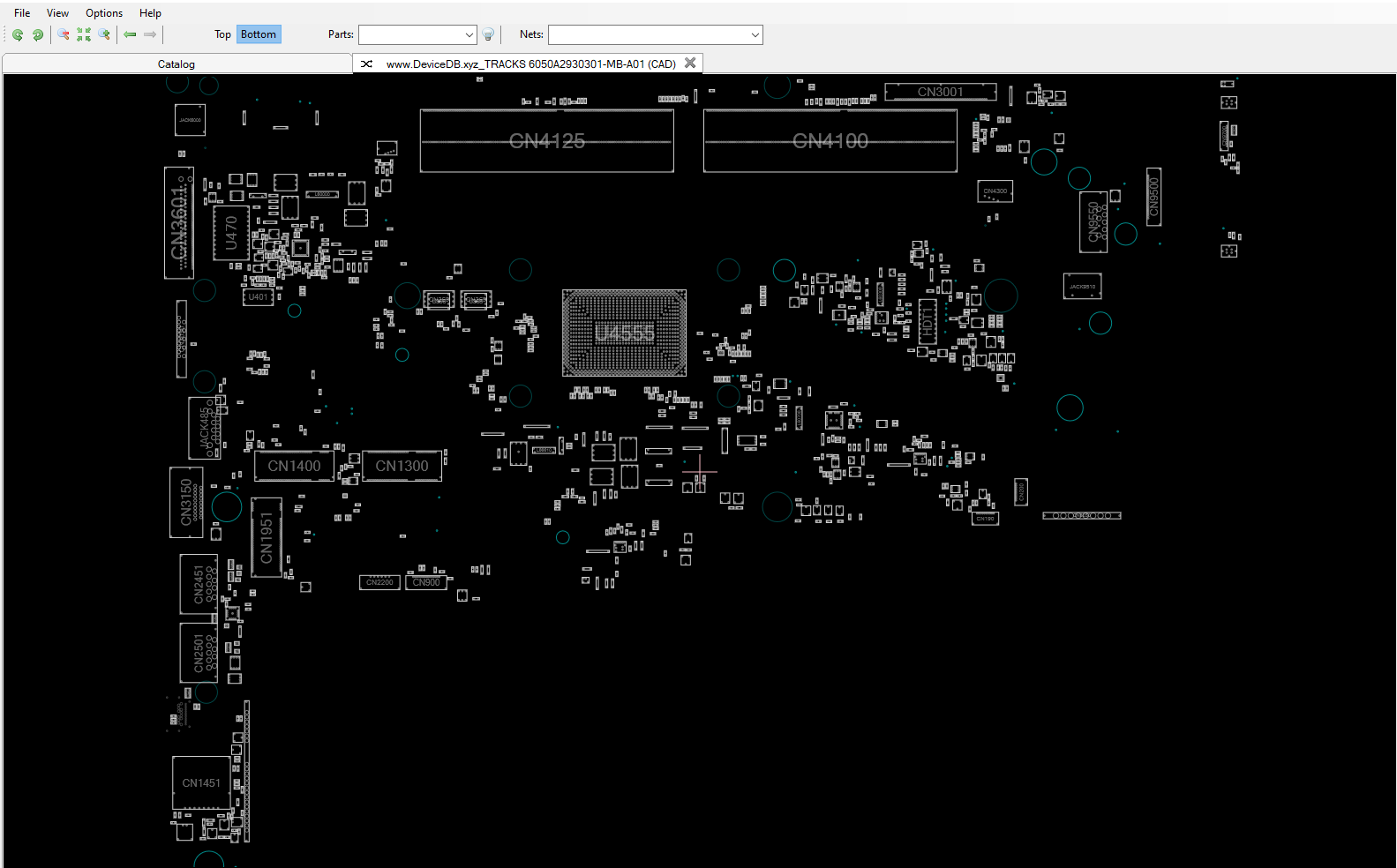1397x868 pixels.
Task: Expand the Nets dropdown list
Action: [x=755, y=34]
